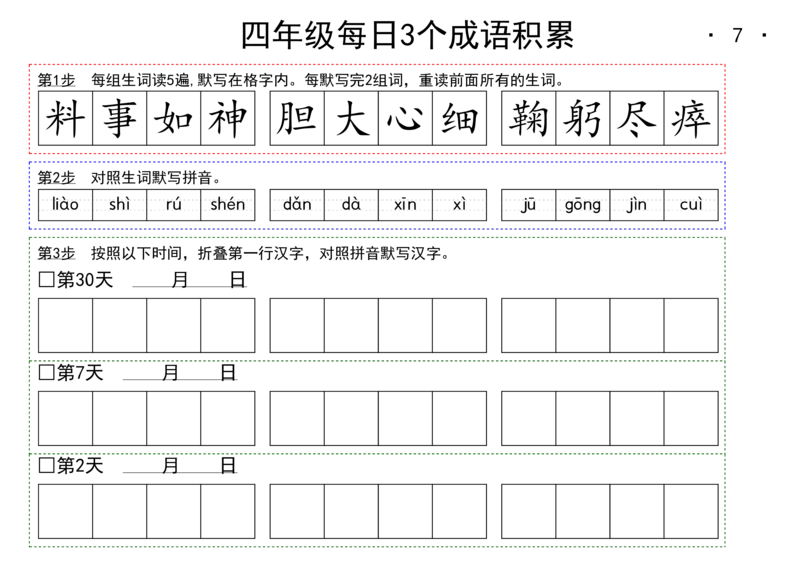800x566 pixels.
Task: Click the character 大 cell
Action: (x=351, y=118)
